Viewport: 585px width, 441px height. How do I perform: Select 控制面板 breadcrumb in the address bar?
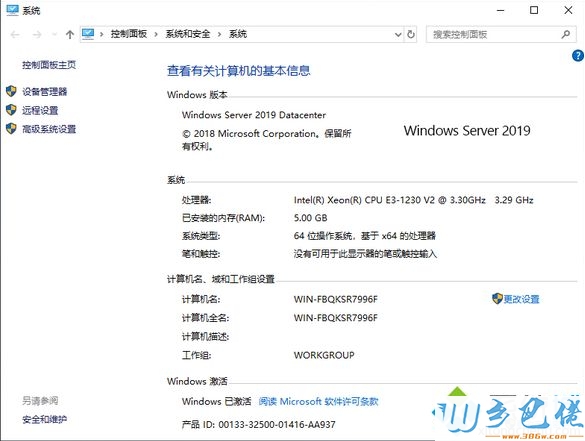129,34
